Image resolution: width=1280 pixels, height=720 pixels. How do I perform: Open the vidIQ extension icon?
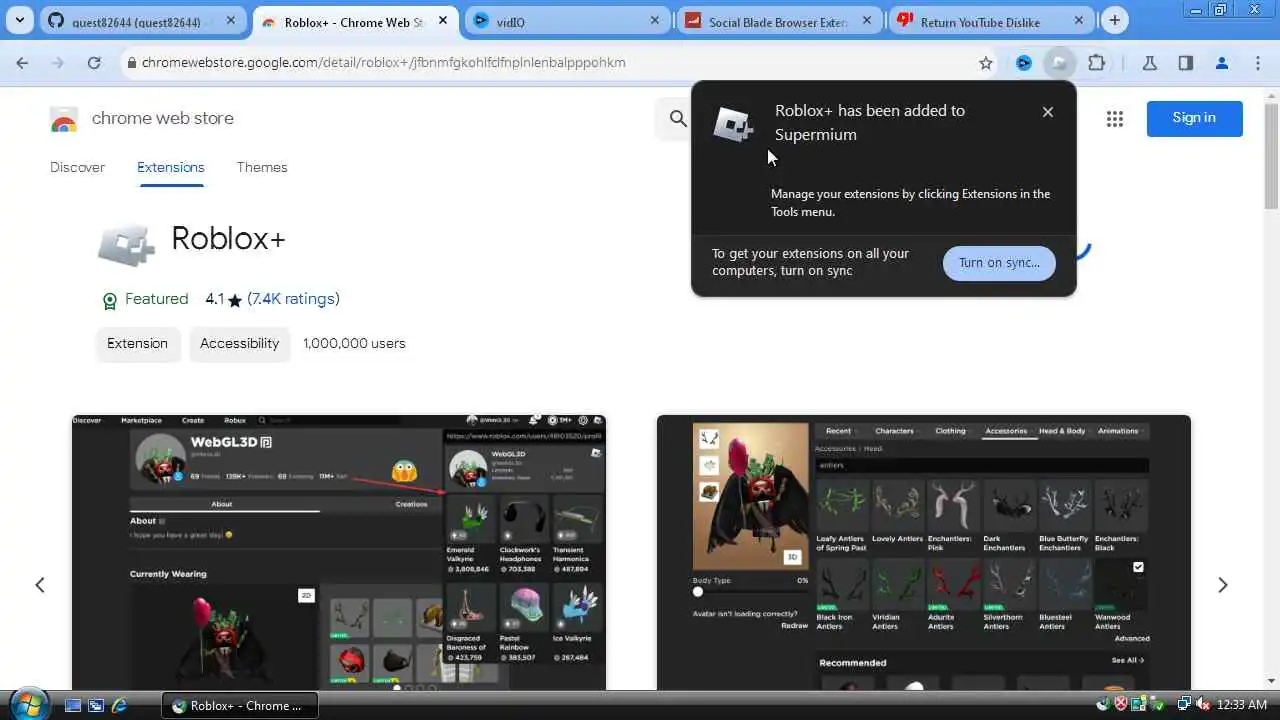point(1024,62)
